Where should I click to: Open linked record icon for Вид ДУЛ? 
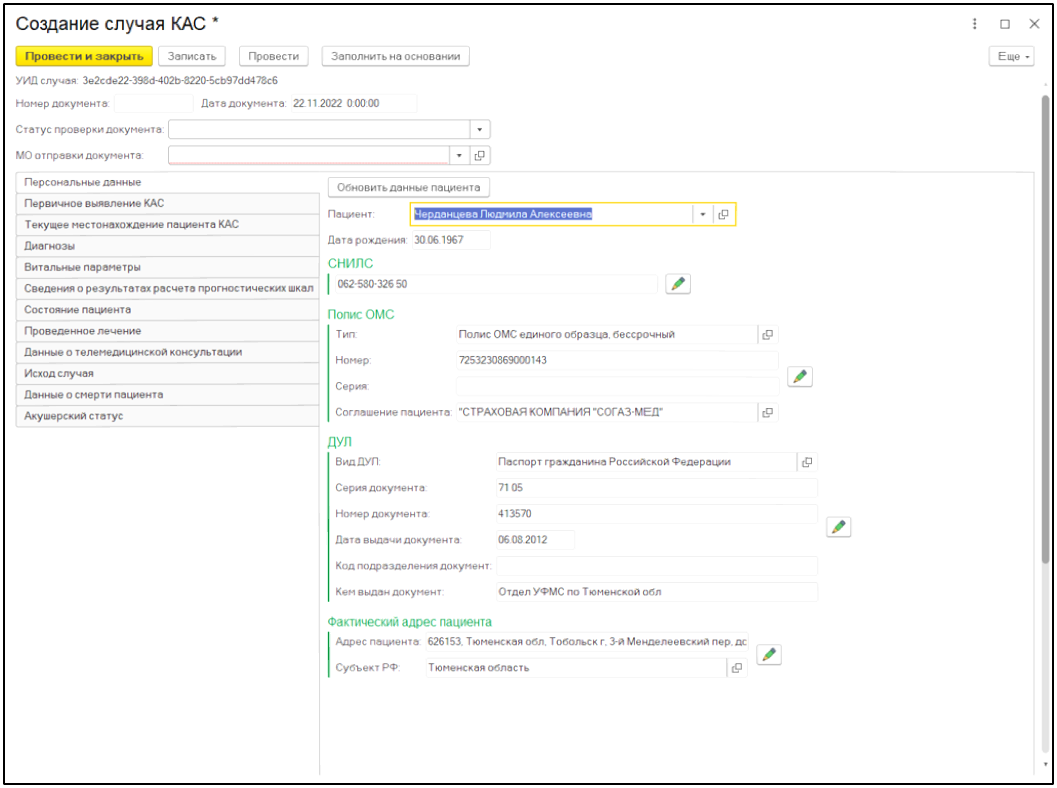807,462
